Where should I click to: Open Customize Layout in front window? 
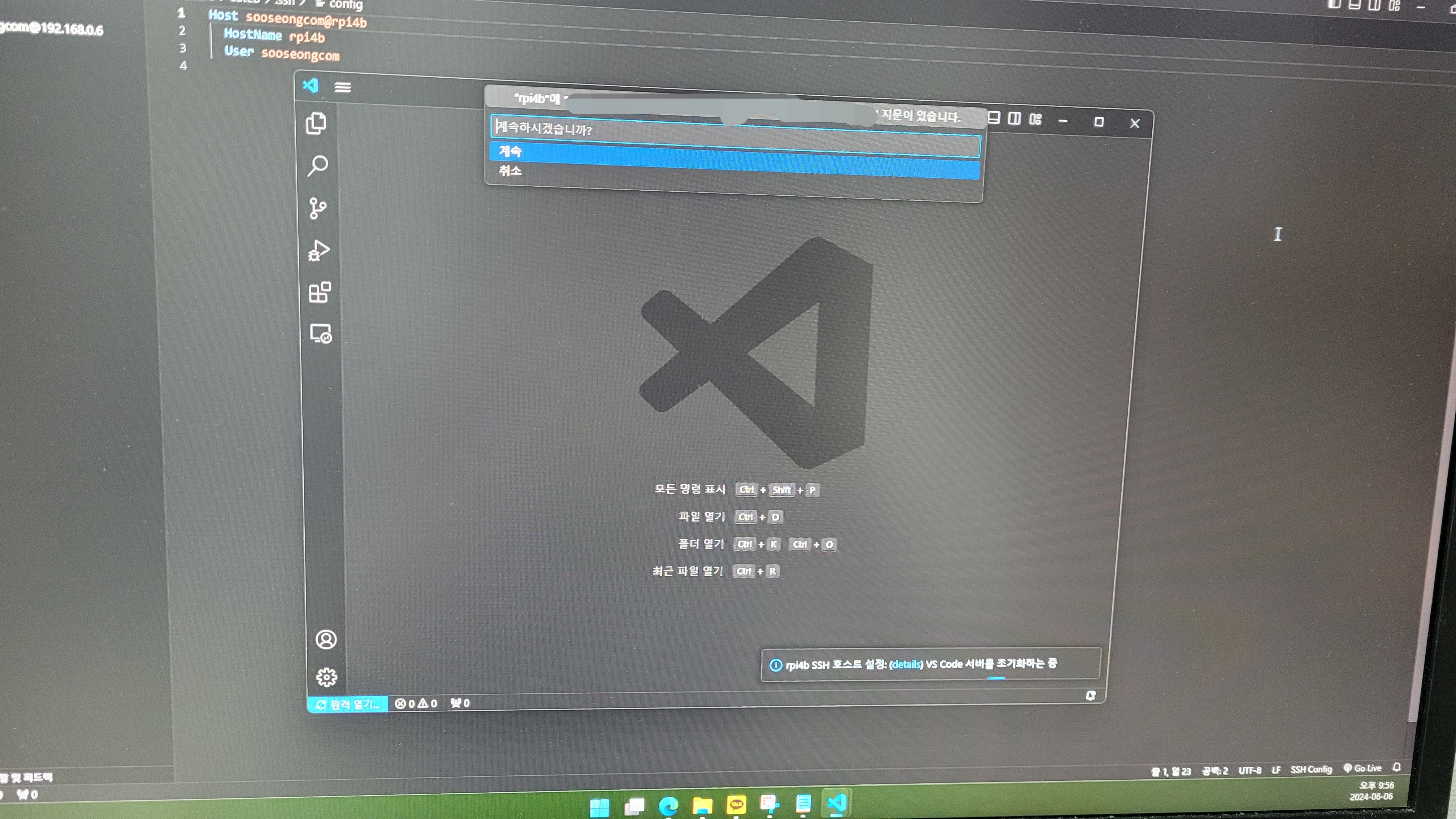(x=1035, y=119)
